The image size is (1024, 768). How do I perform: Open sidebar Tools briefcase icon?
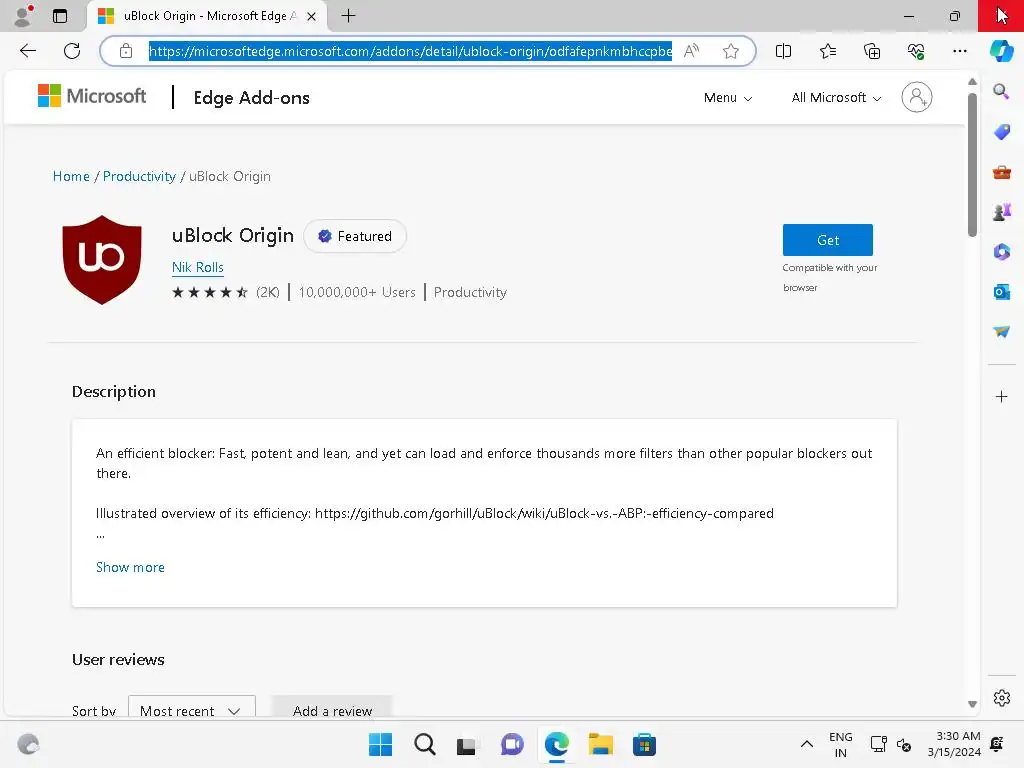(1001, 172)
